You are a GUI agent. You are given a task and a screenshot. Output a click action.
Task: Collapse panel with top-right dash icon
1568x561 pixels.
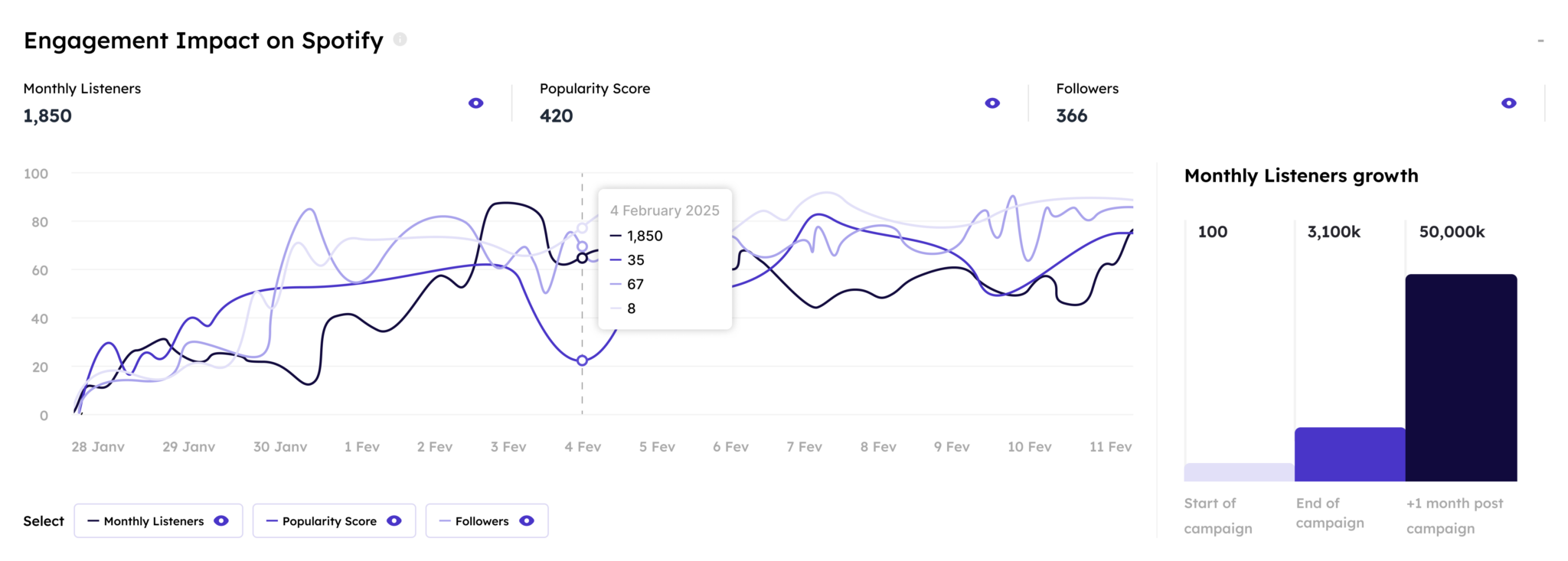pos(1540,41)
